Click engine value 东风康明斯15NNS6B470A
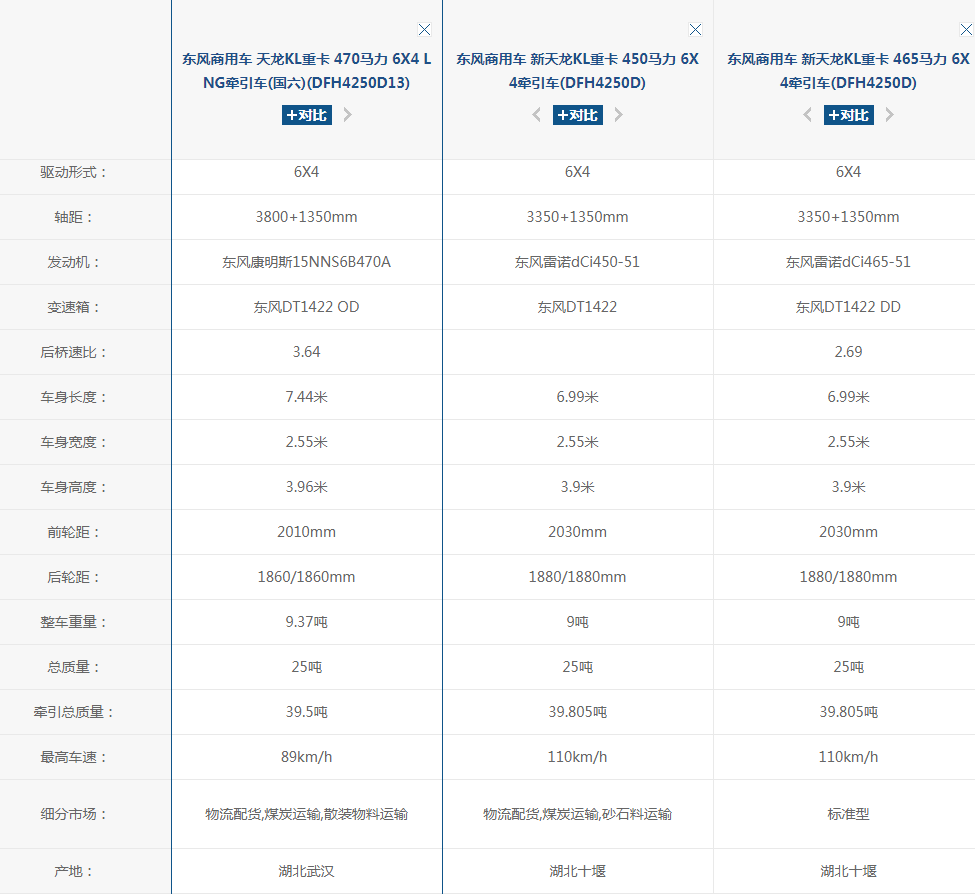975x894 pixels. pos(307,262)
